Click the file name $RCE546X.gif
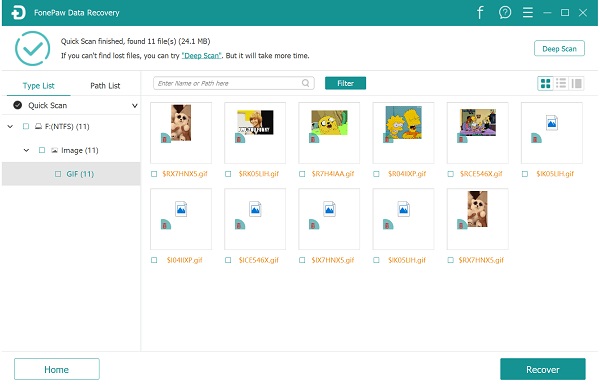The image size is (600, 387). [481, 174]
